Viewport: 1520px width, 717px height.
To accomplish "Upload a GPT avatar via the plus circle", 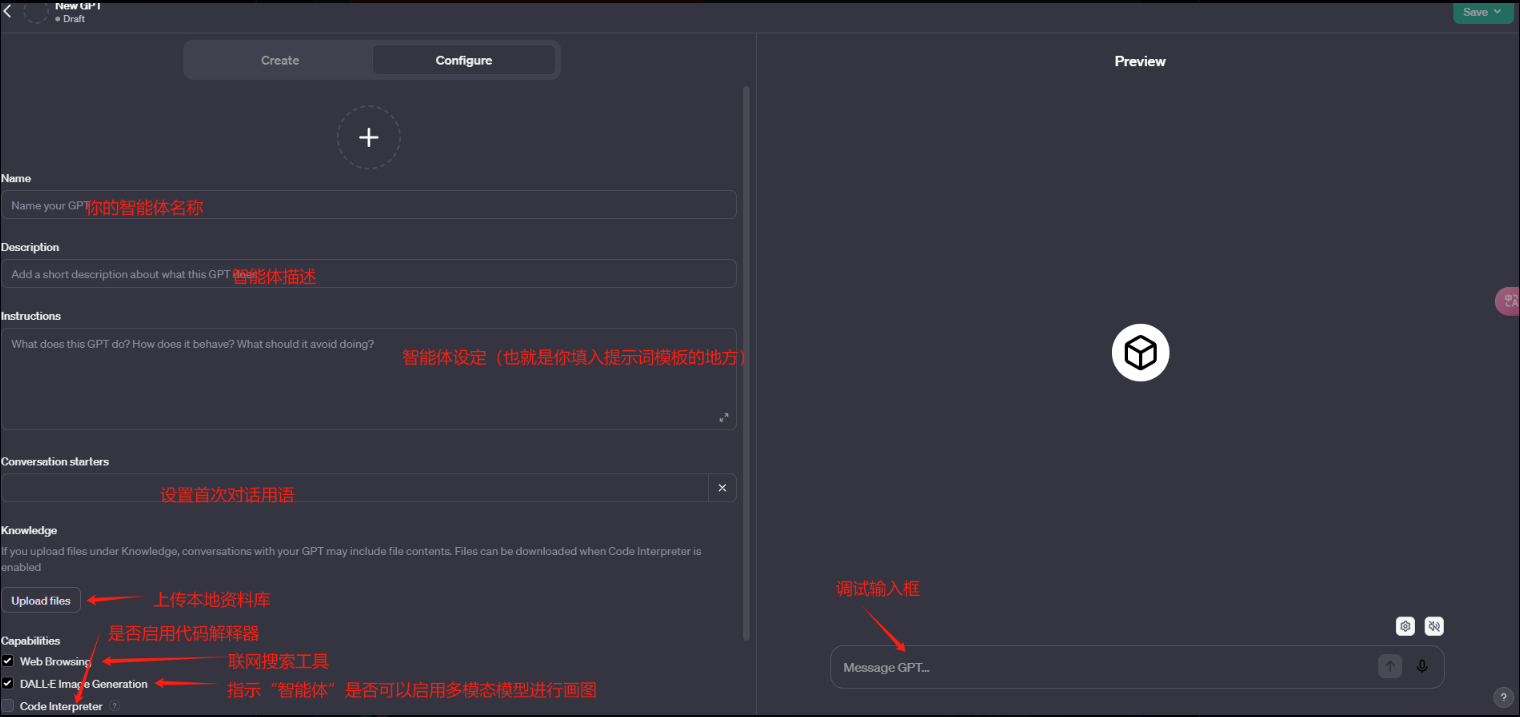I will [369, 138].
